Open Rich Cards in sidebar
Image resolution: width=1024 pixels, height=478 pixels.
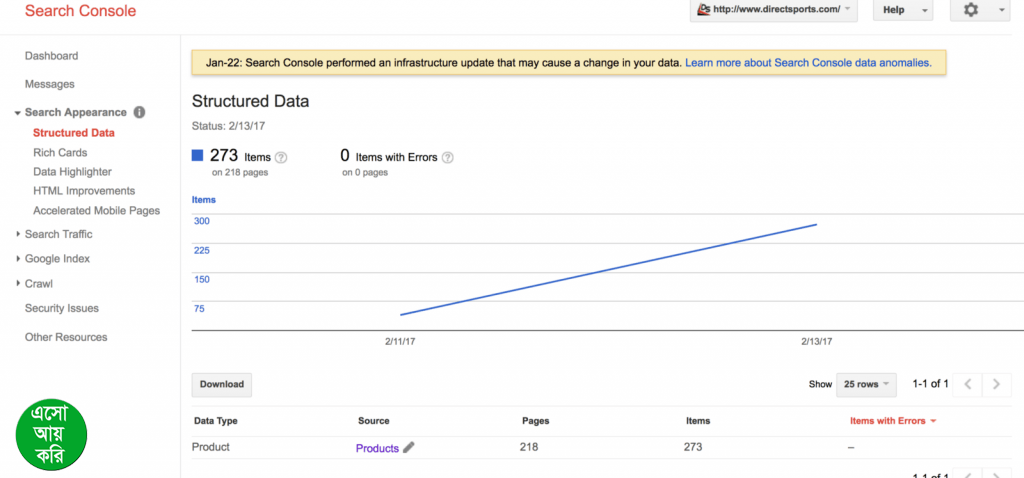pyautogui.click(x=60, y=153)
